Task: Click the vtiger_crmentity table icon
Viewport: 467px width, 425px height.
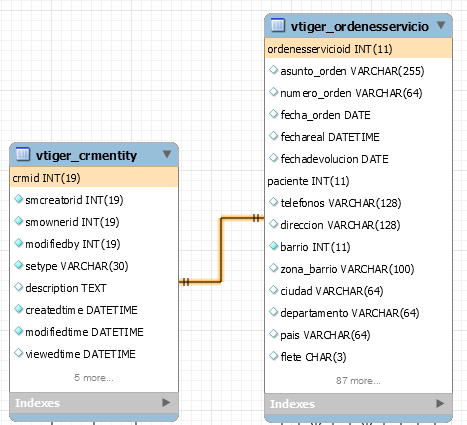Action: click(x=23, y=154)
